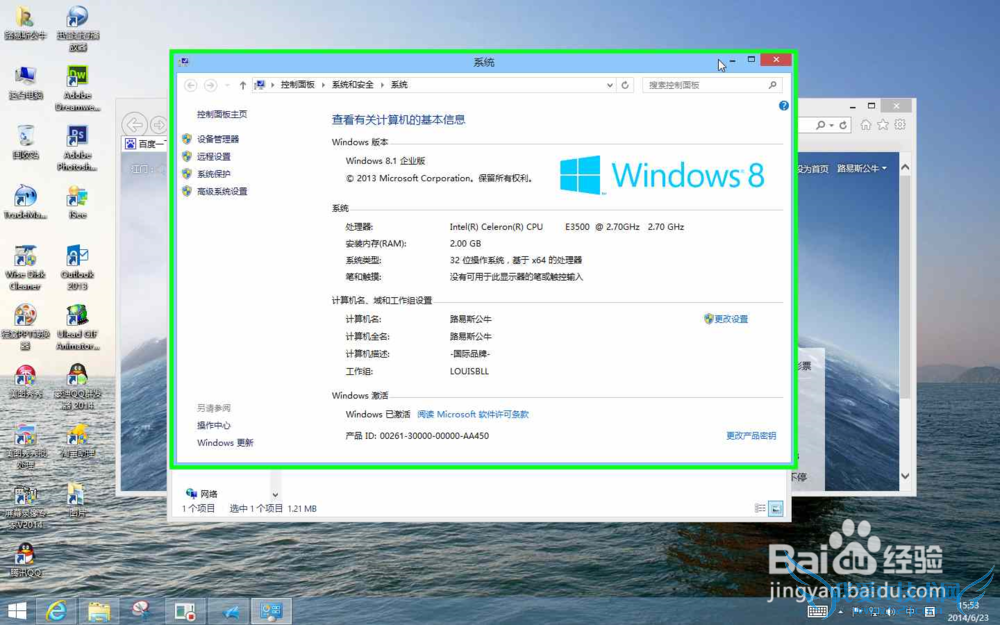Refresh the System window address bar

pyautogui.click(x=625, y=85)
